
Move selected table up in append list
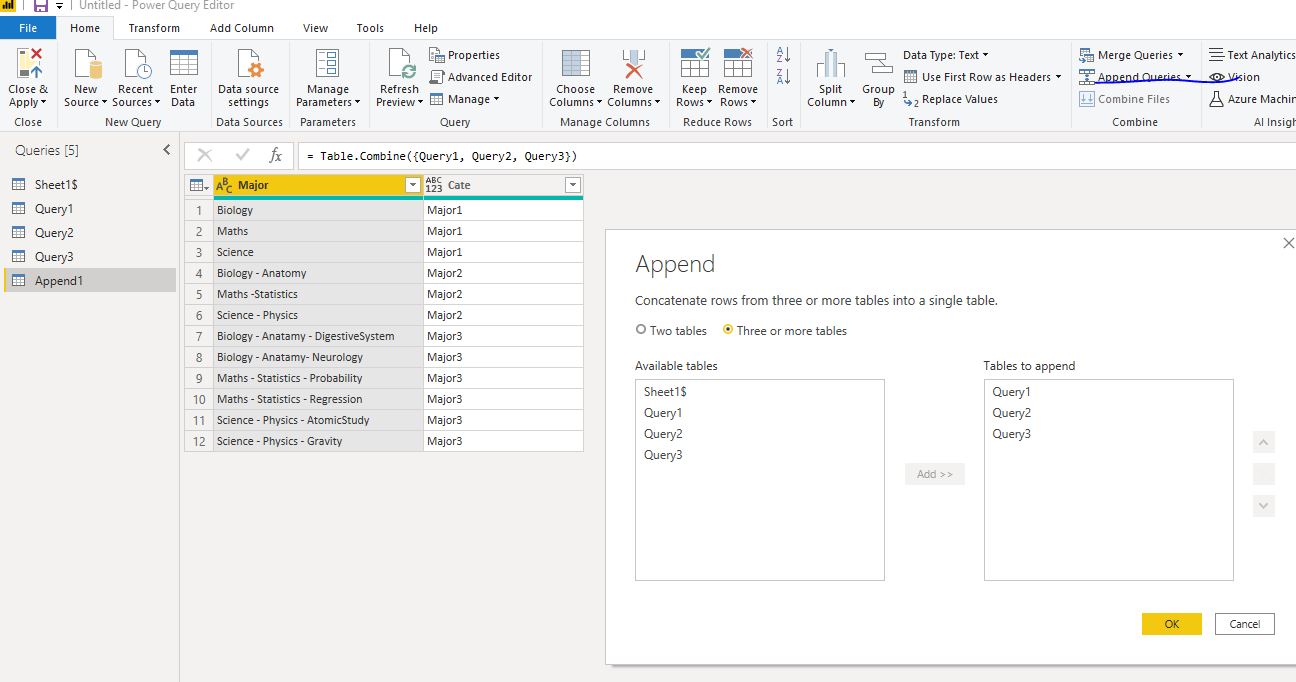click(x=1264, y=442)
